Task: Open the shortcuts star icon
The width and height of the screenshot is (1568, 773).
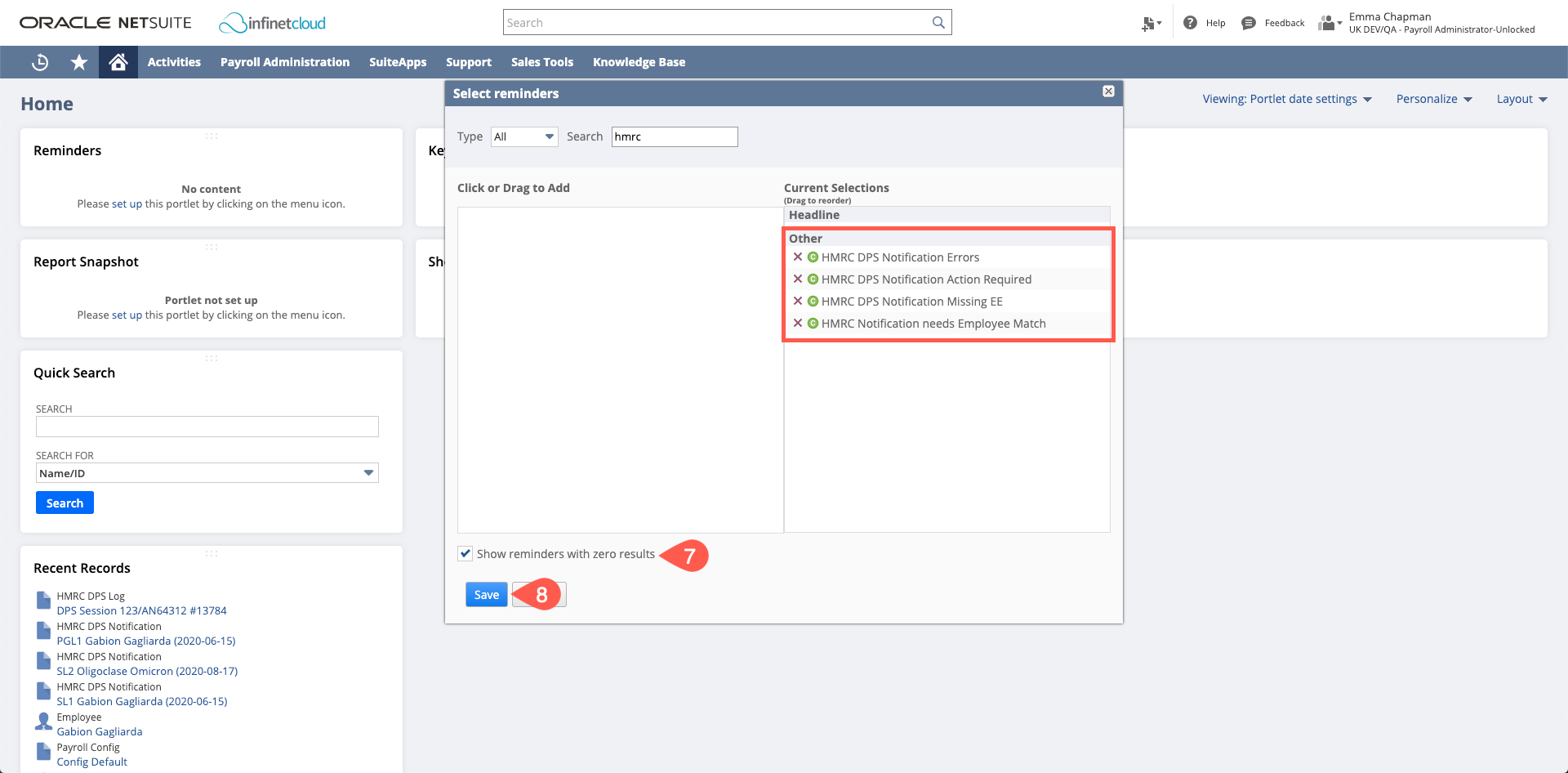Action: [x=78, y=62]
